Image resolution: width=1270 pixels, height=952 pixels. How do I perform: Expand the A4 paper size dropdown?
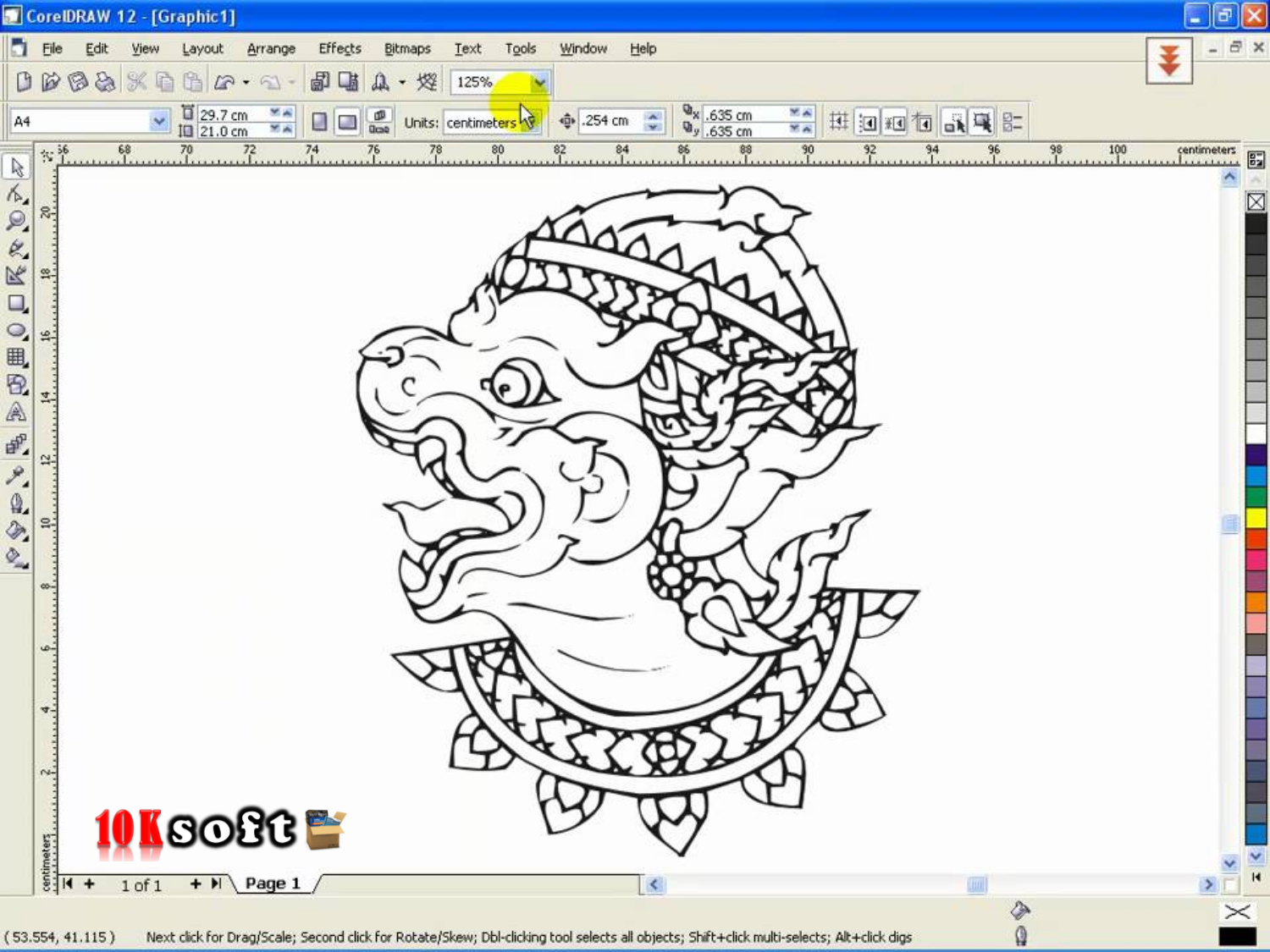[x=158, y=122]
